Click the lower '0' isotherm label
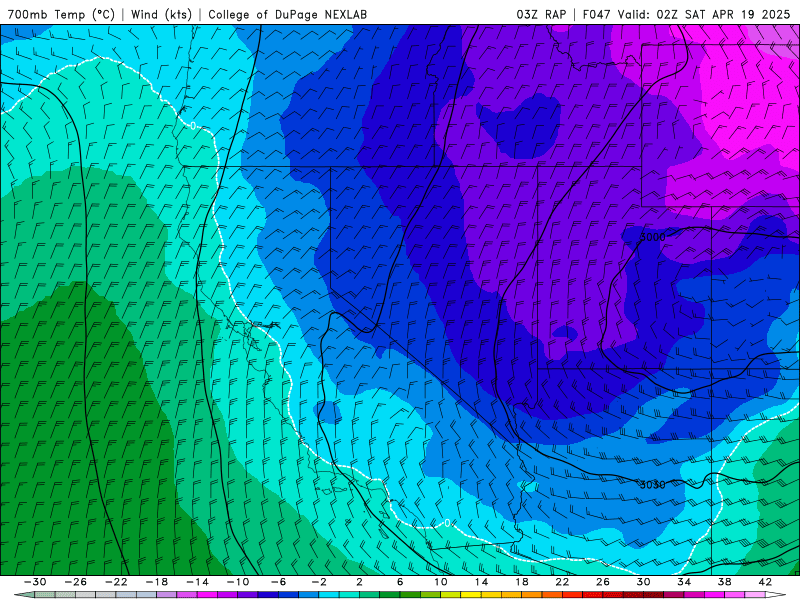This screenshot has width=800, height=600. (x=447, y=523)
